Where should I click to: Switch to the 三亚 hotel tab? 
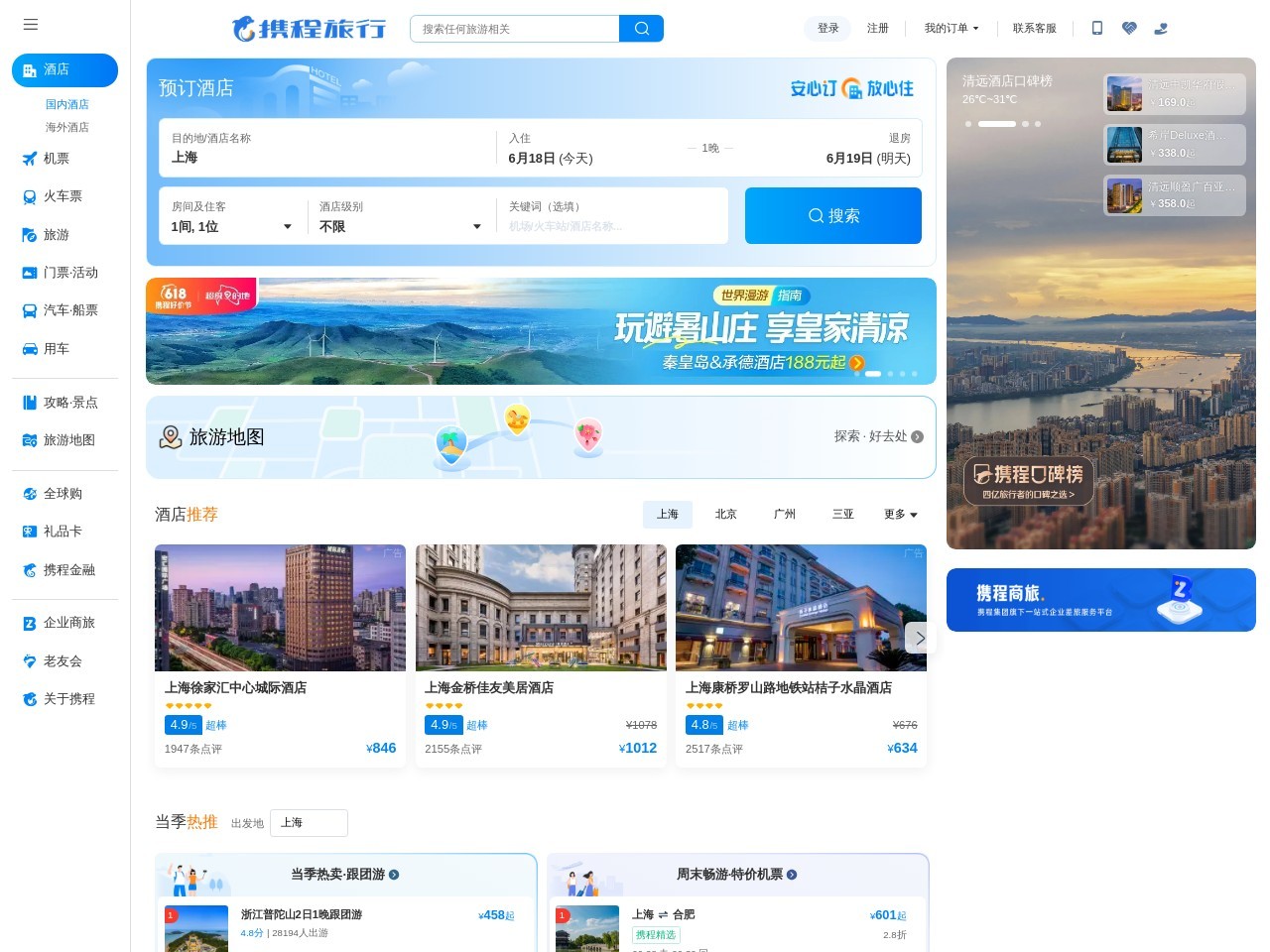pyautogui.click(x=843, y=515)
